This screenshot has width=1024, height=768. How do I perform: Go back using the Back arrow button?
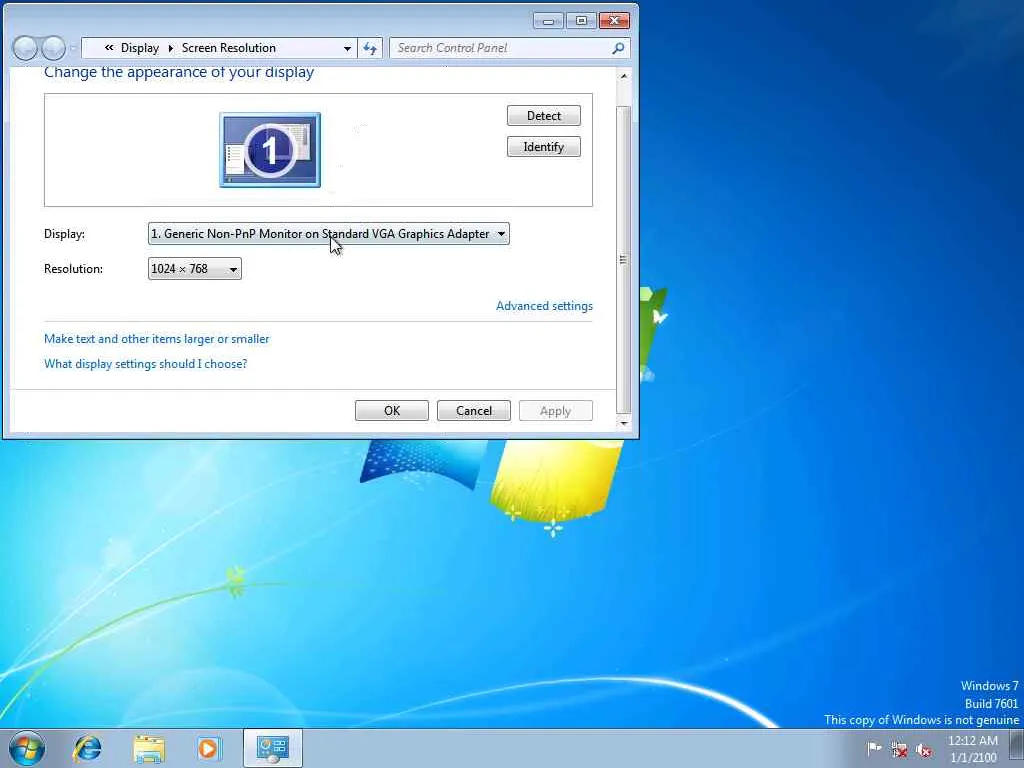pos(25,48)
